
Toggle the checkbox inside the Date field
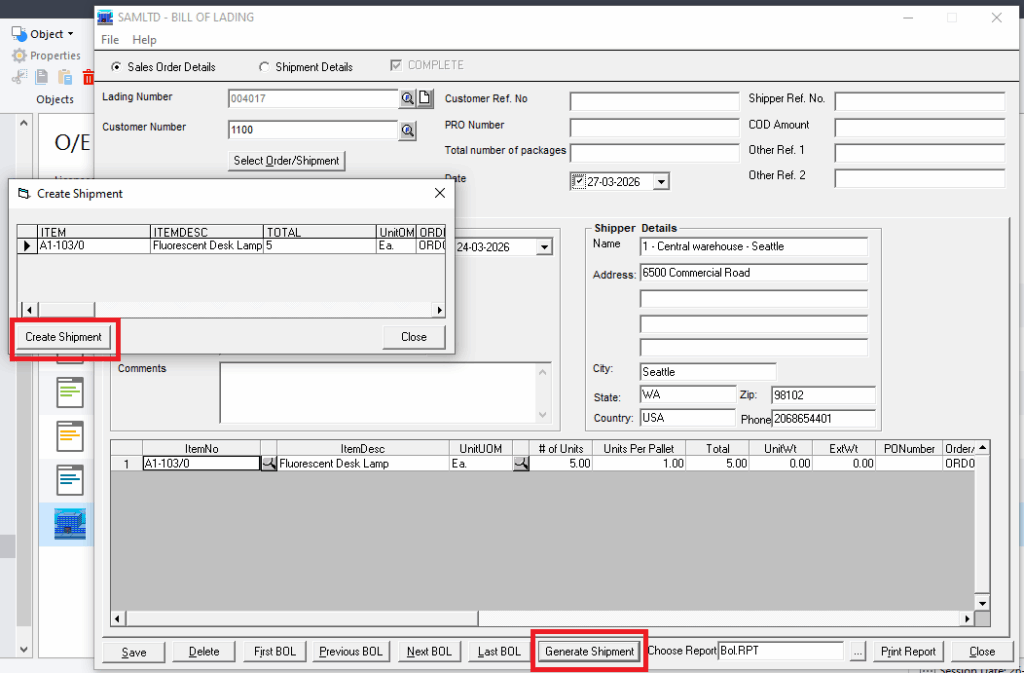578,181
